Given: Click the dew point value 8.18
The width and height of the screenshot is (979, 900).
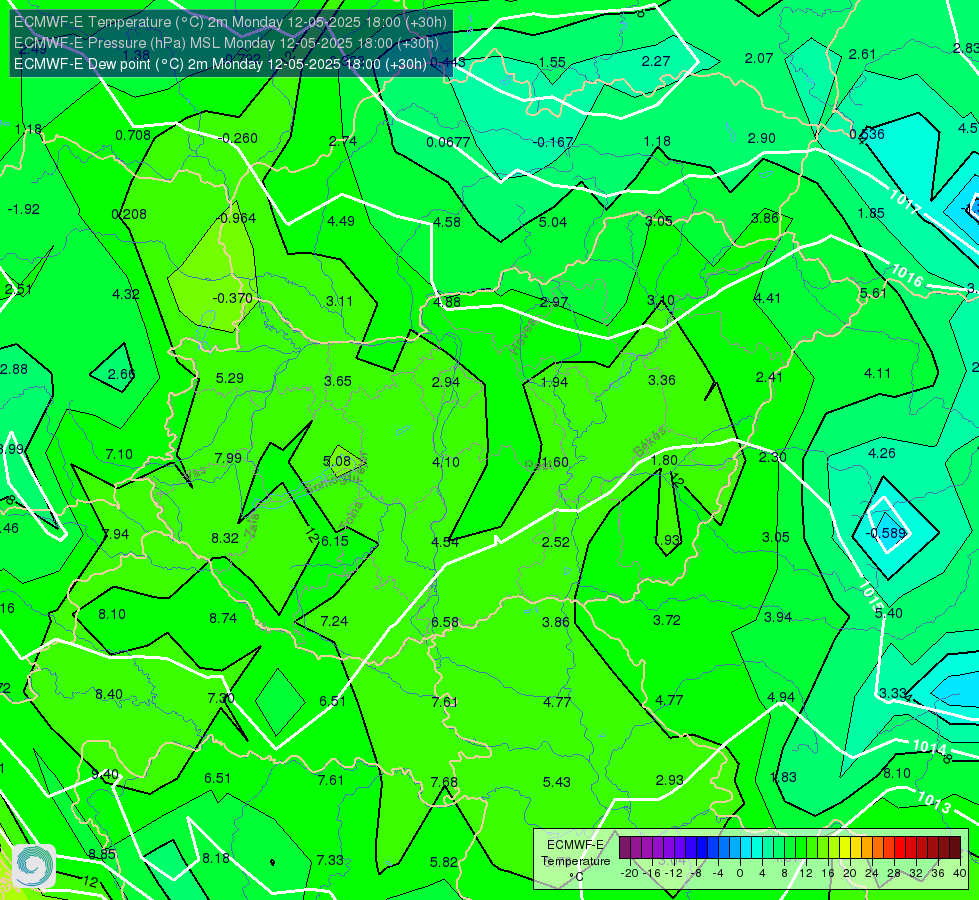Looking at the screenshot, I should pyautogui.click(x=216, y=858).
